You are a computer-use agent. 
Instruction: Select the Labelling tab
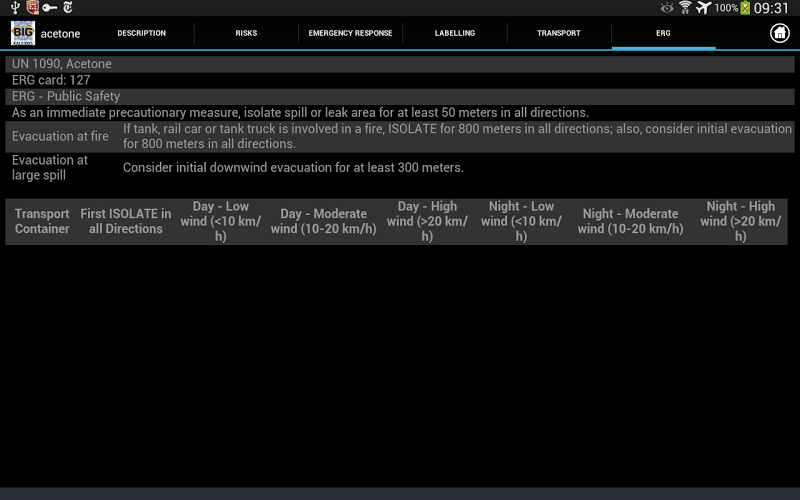[x=455, y=33]
